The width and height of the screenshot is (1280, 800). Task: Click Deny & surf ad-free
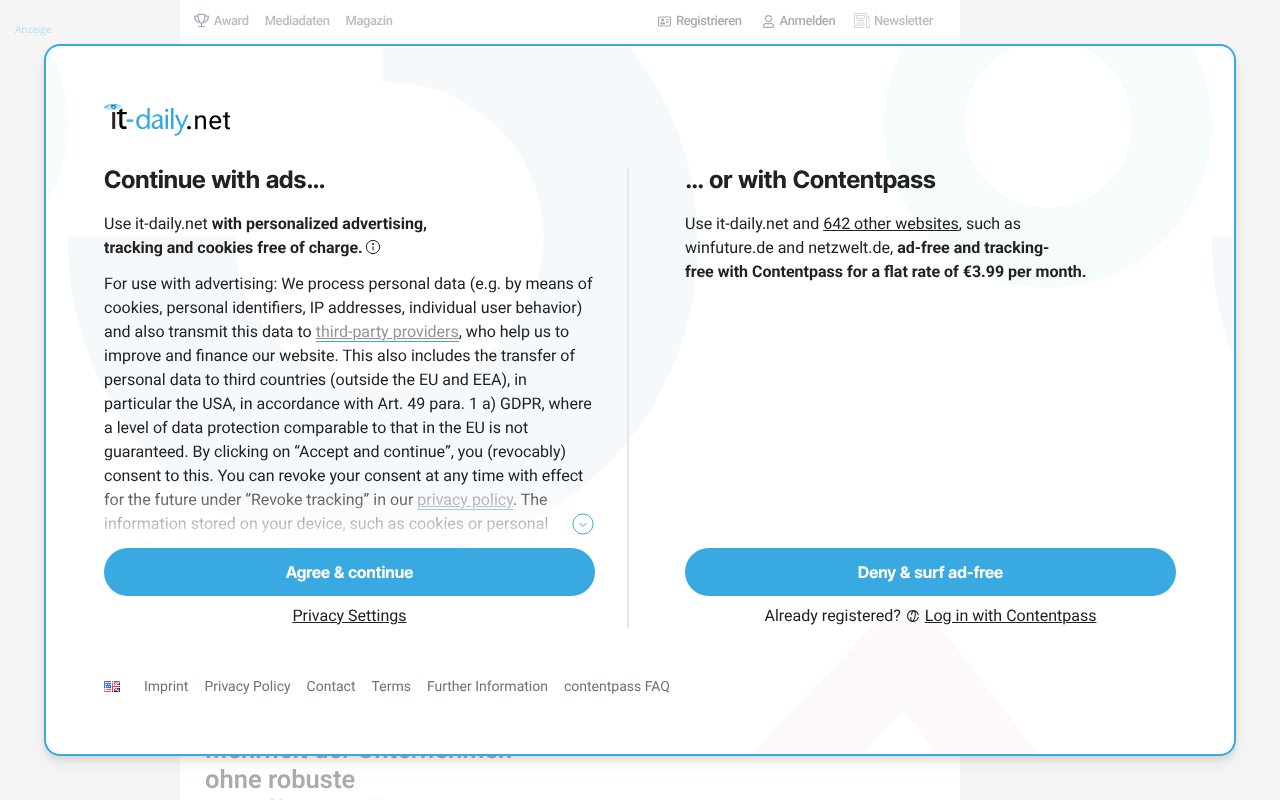point(930,572)
